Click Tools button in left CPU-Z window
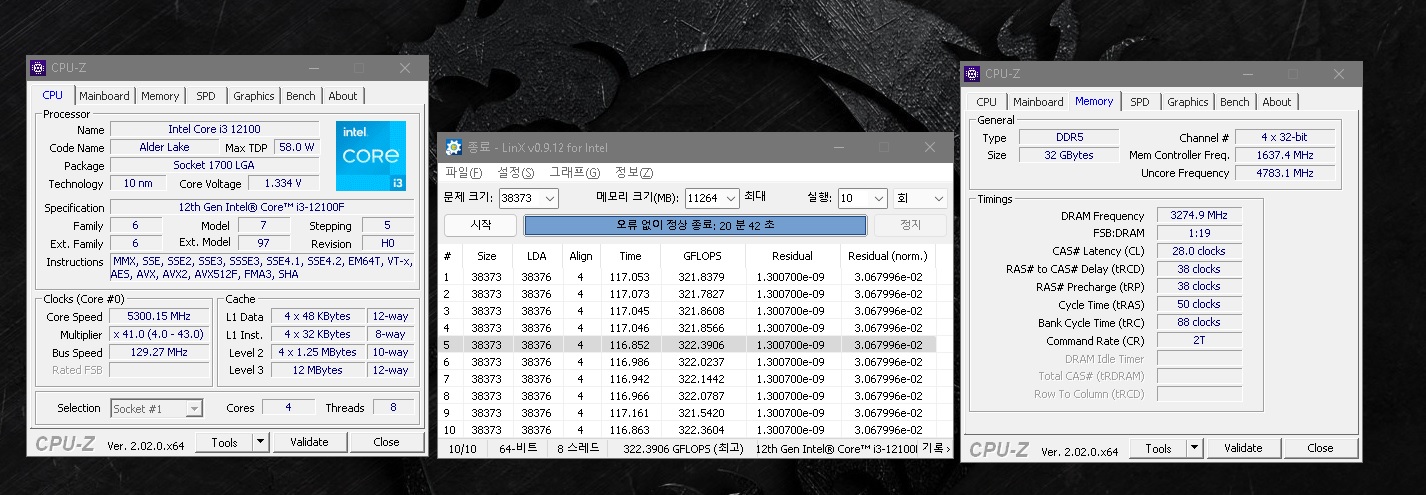 224,442
